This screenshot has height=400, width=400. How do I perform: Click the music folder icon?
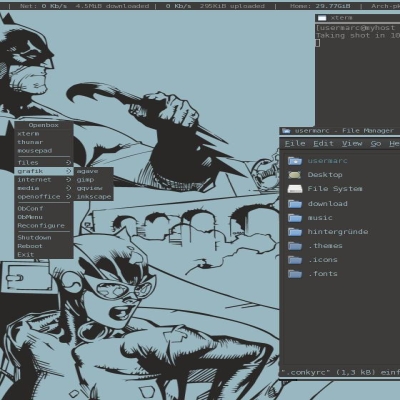295,218
